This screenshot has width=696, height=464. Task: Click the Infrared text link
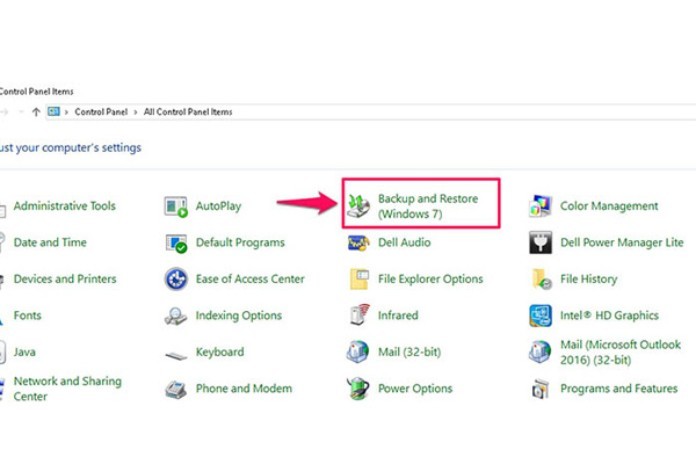[398, 315]
